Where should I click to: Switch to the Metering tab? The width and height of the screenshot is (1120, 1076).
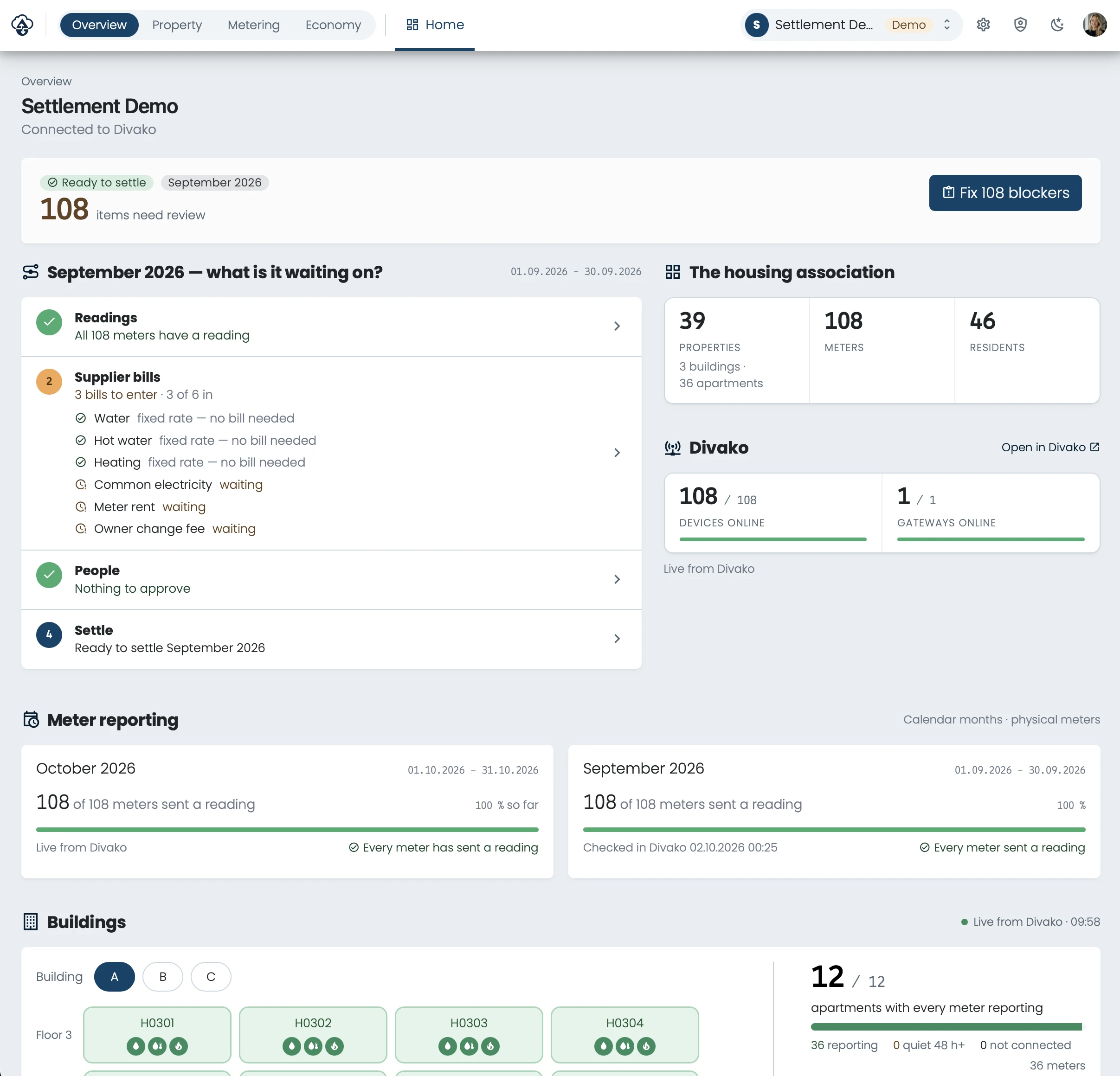(x=253, y=25)
